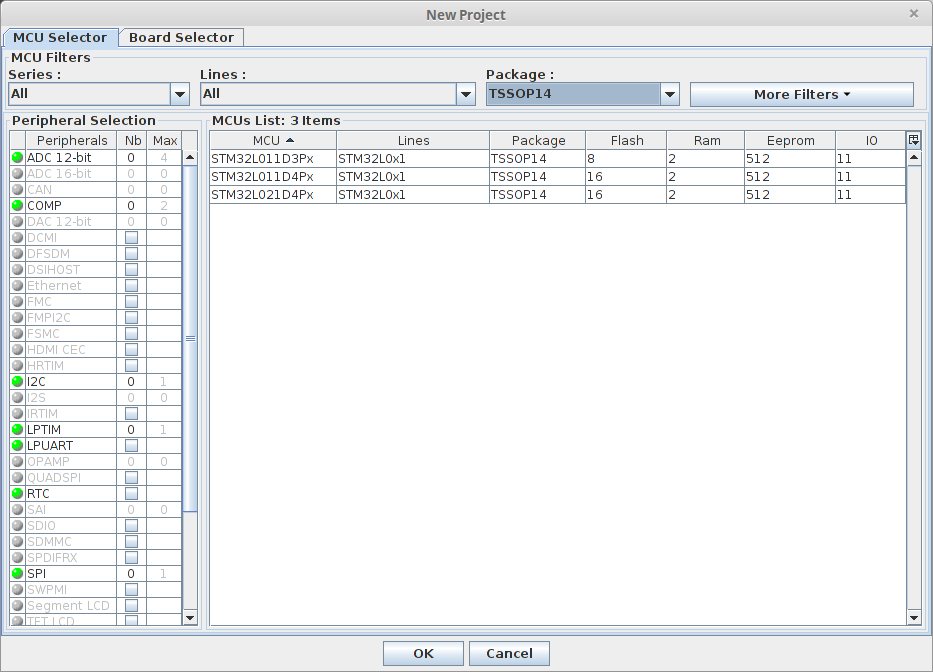Click the Nb value for ADC 12-bit

click(x=132, y=158)
